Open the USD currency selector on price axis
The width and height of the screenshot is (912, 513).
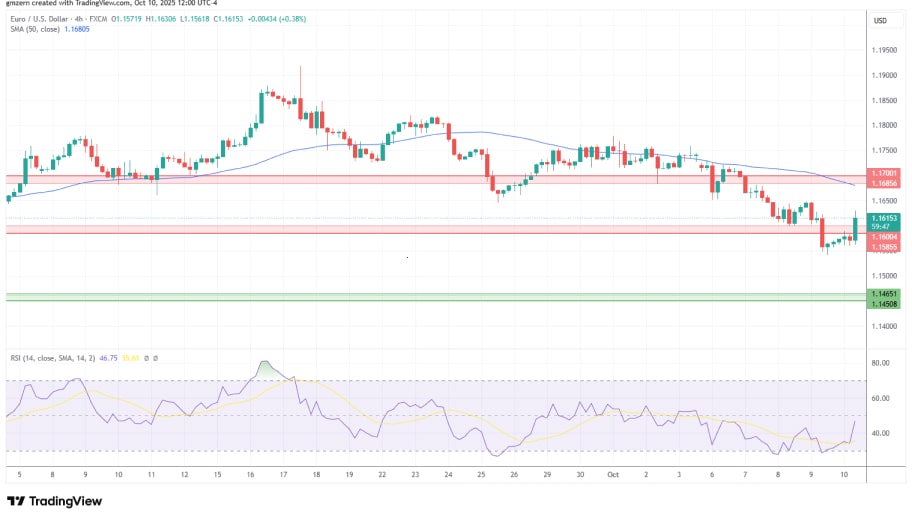[881, 21]
